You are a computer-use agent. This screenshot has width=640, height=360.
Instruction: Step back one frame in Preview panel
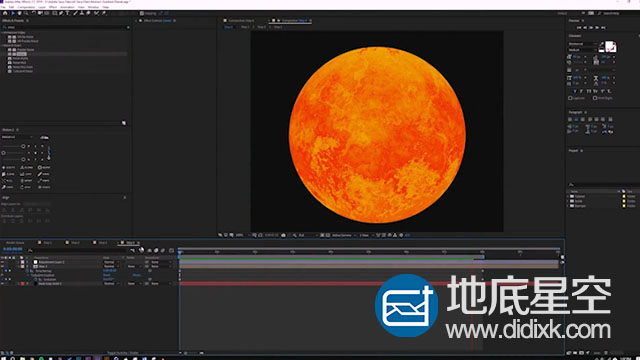[x=585, y=27]
